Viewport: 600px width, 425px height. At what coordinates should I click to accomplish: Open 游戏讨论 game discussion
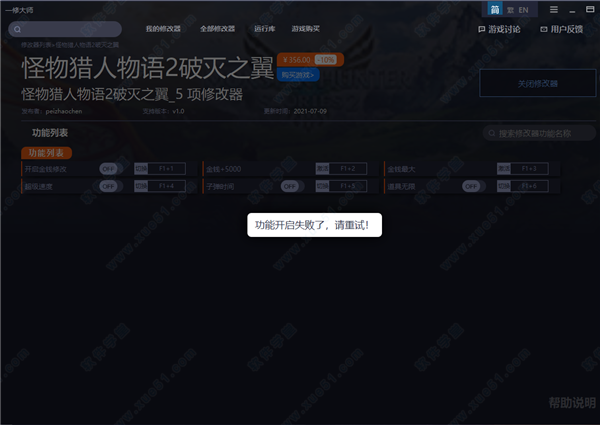[499, 29]
